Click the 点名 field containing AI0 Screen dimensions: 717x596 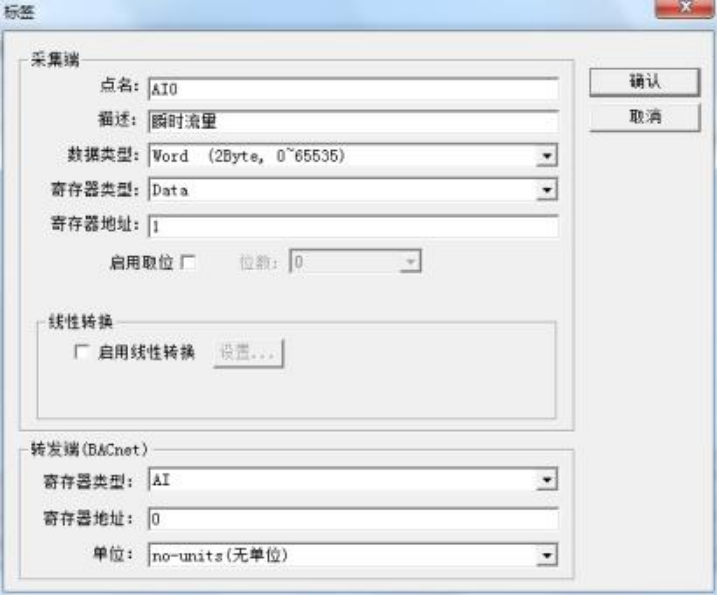point(353,89)
